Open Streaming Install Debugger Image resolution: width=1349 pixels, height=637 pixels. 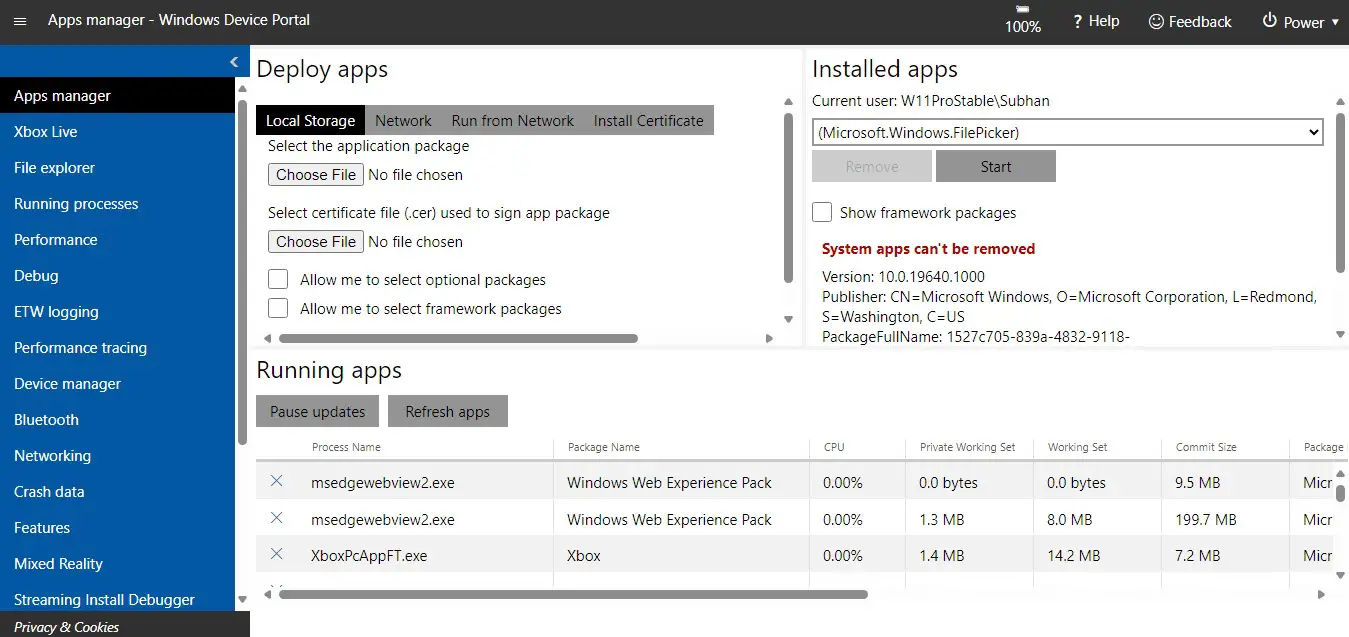[117, 599]
